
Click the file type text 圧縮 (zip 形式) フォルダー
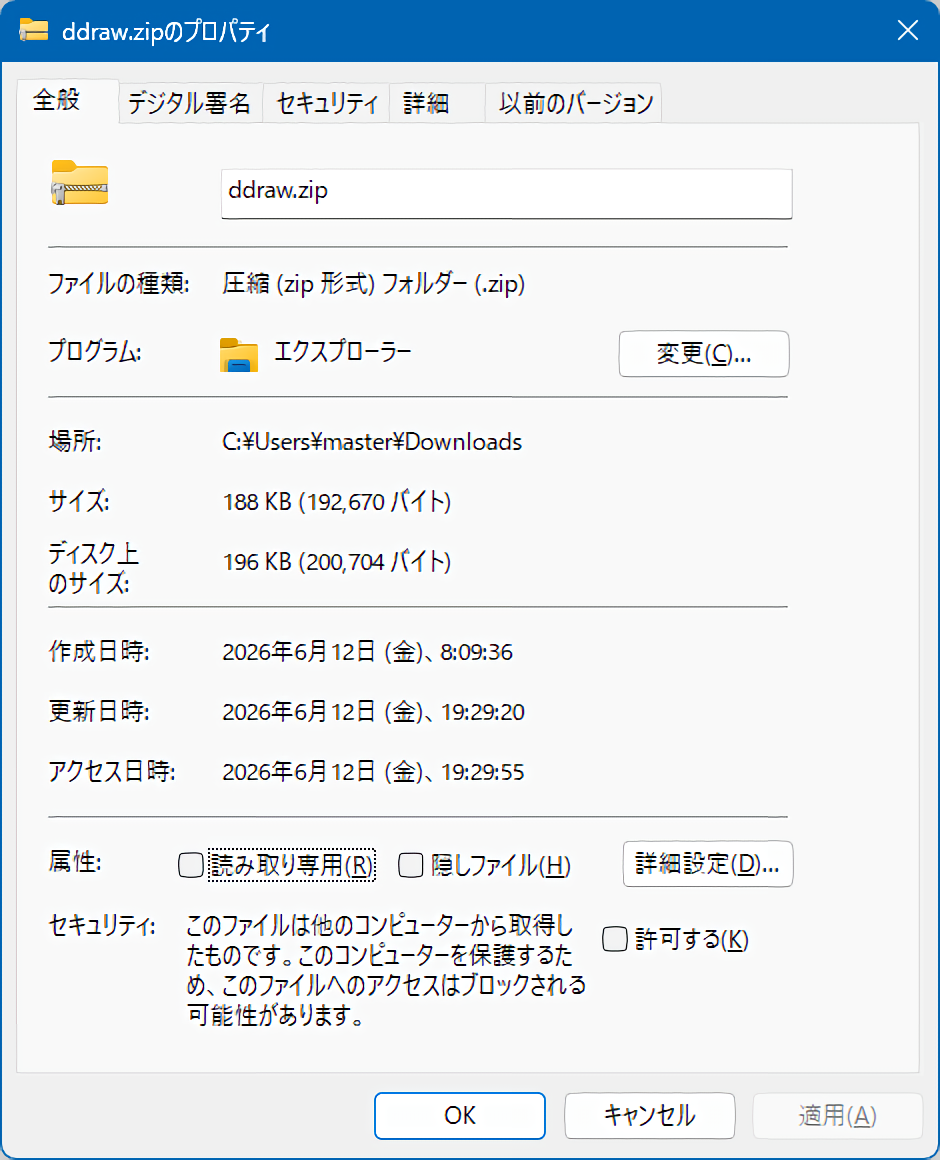(373, 283)
